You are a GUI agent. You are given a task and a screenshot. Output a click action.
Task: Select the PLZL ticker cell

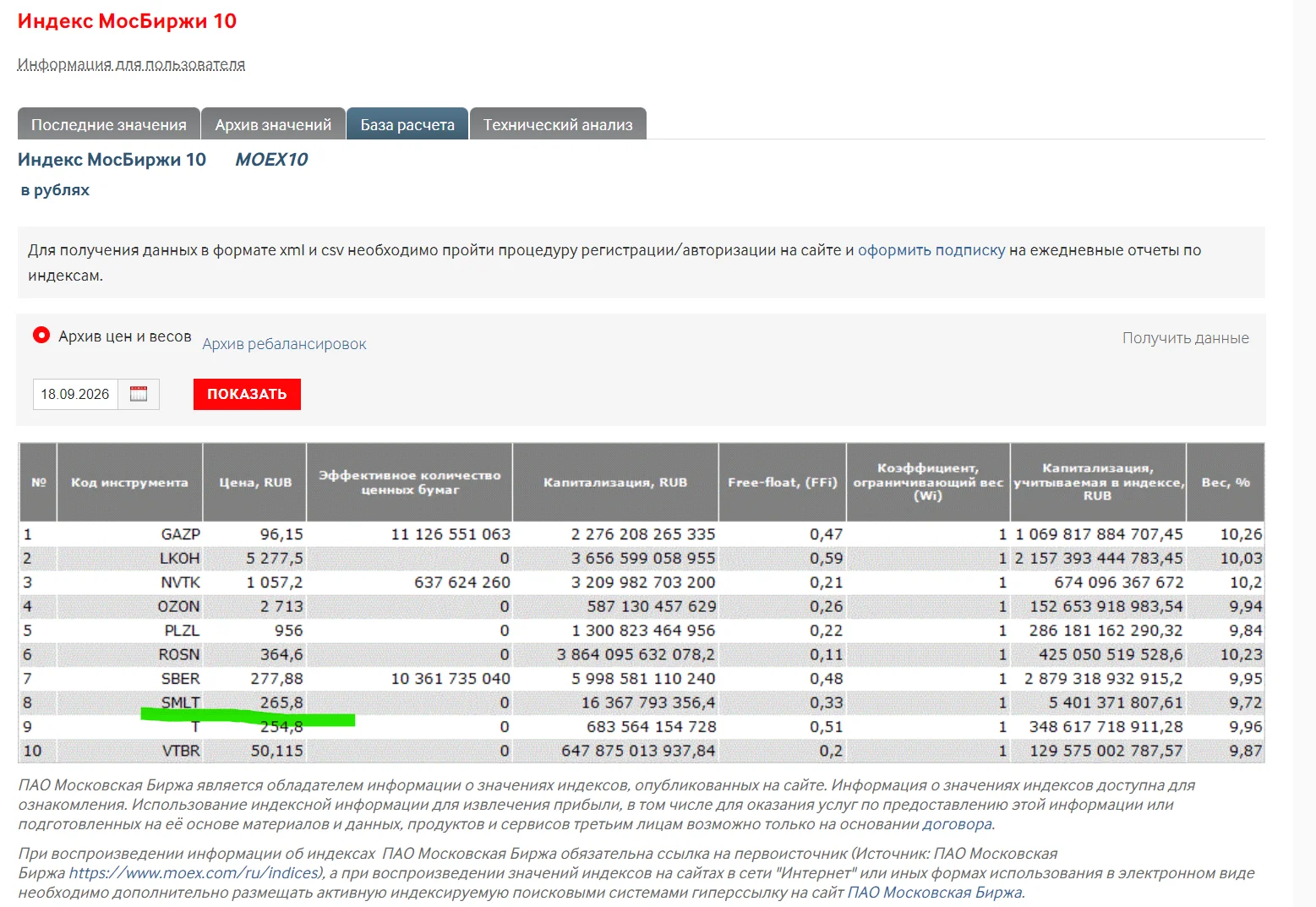(183, 631)
